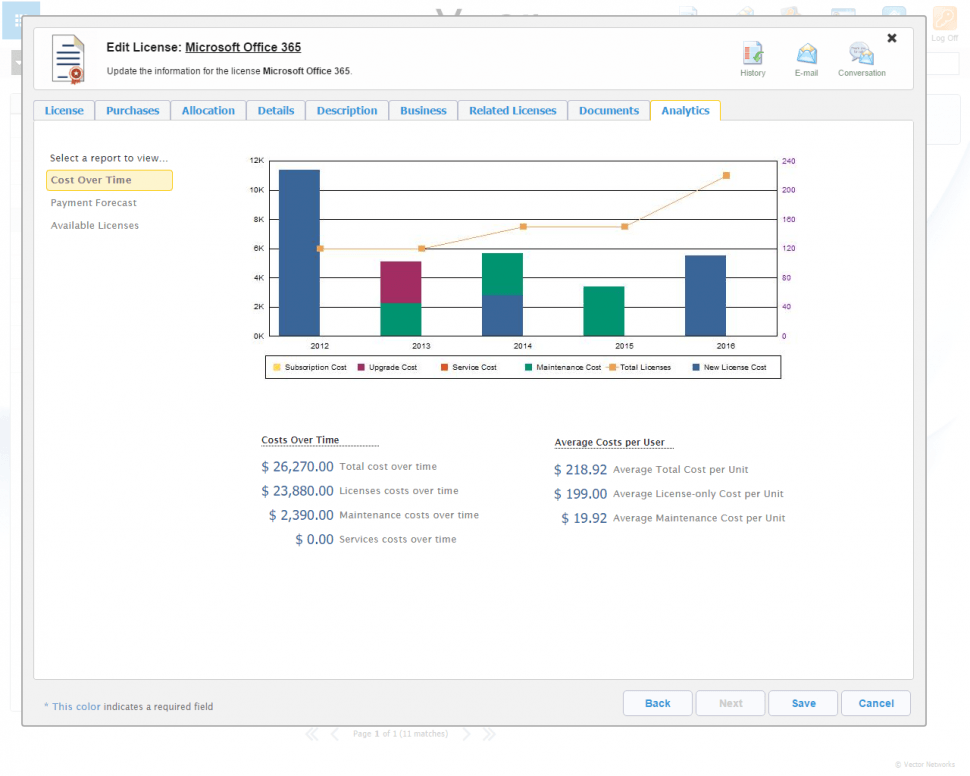Click the $ 23,880.00 licenses cost value
The height and width of the screenshot is (776, 970).
pyautogui.click(x=297, y=491)
